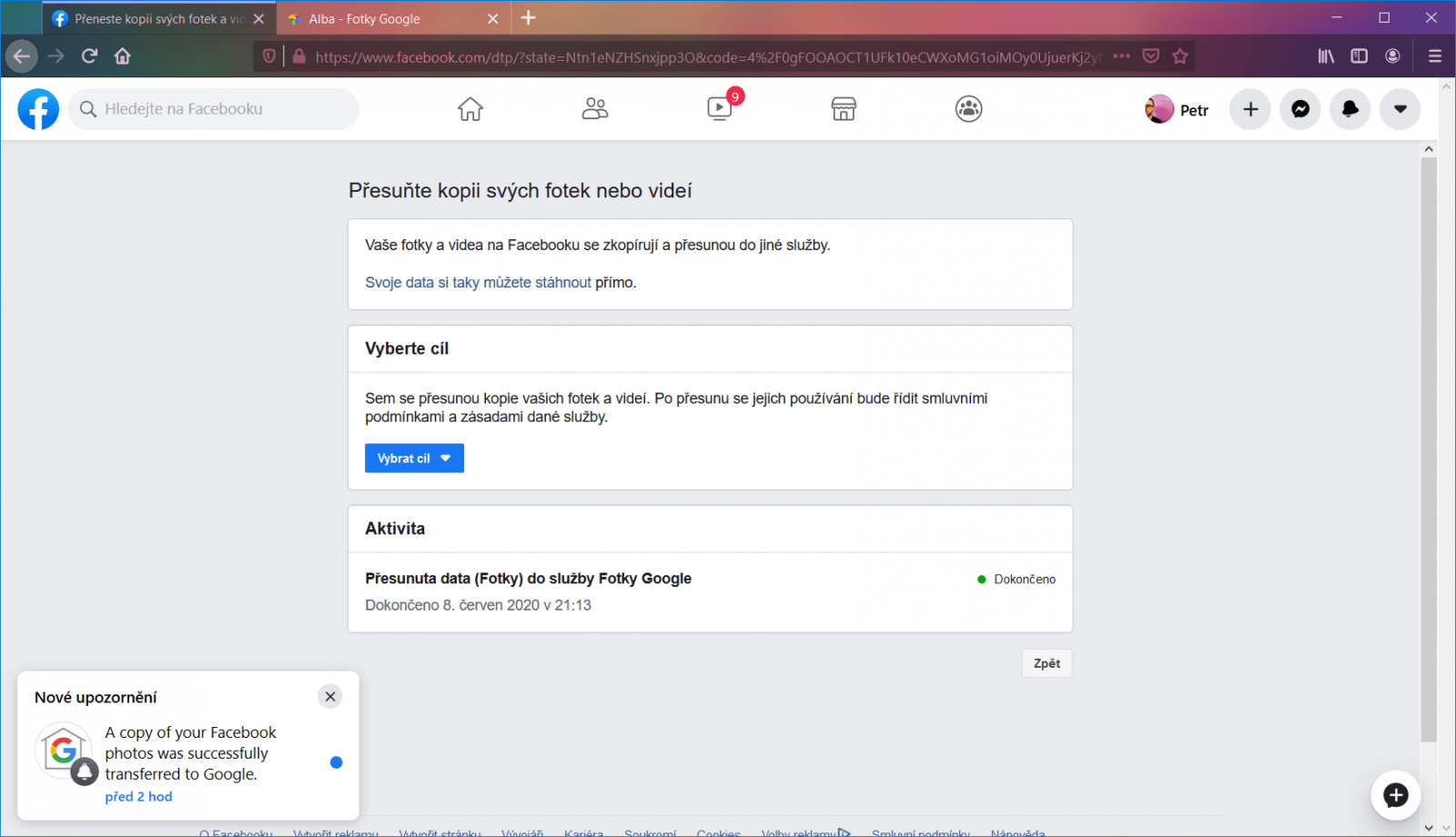Image resolution: width=1456 pixels, height=837 pixels.
Task: Click the tracking protection shield icon
Action: click(x=269, y=56)
